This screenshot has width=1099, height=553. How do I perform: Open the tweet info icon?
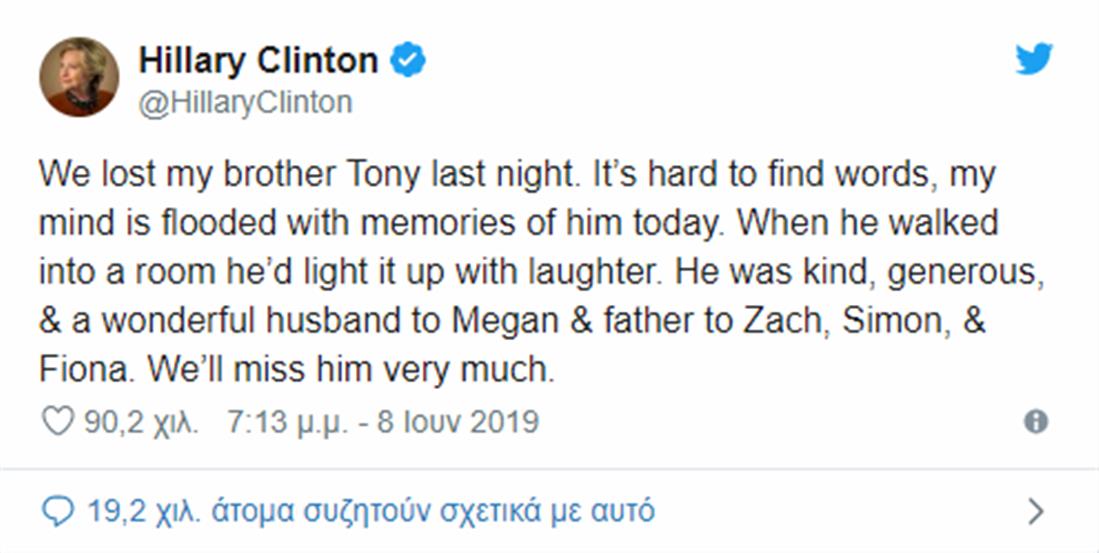click(x=1036, y=422)
